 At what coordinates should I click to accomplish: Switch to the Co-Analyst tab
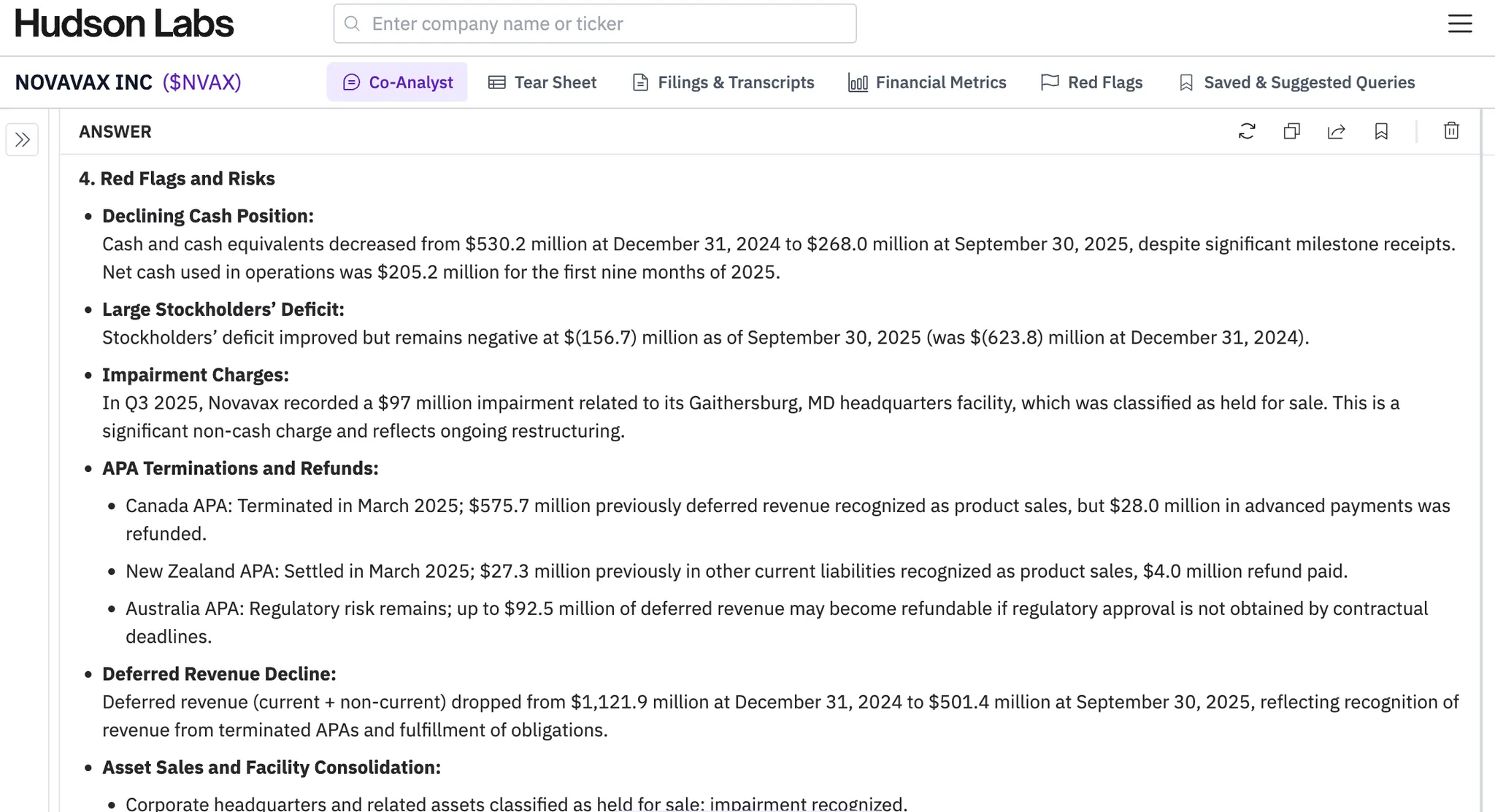[397, 82]
